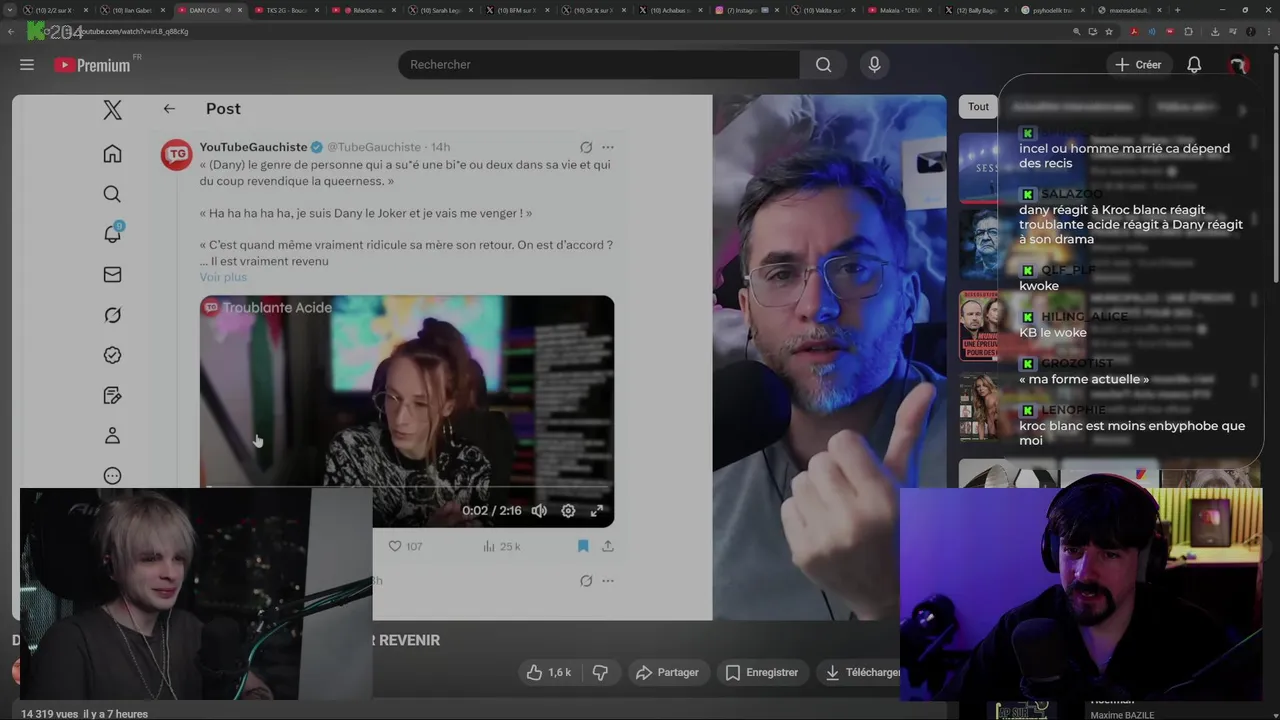This screenshot has height=720, width=1280.
Task: Open the YouTube hamburger guide menu
Action: [x=27, y=65]
